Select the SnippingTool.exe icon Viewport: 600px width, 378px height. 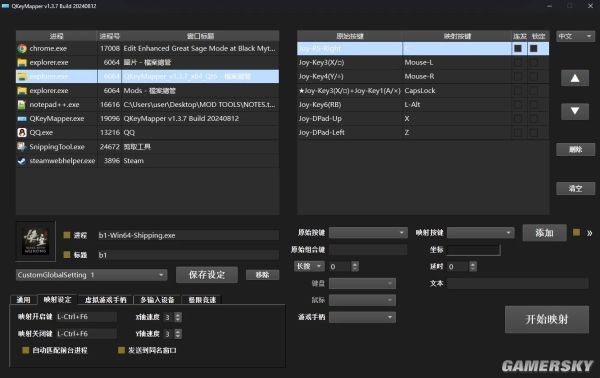pos(22,147)
